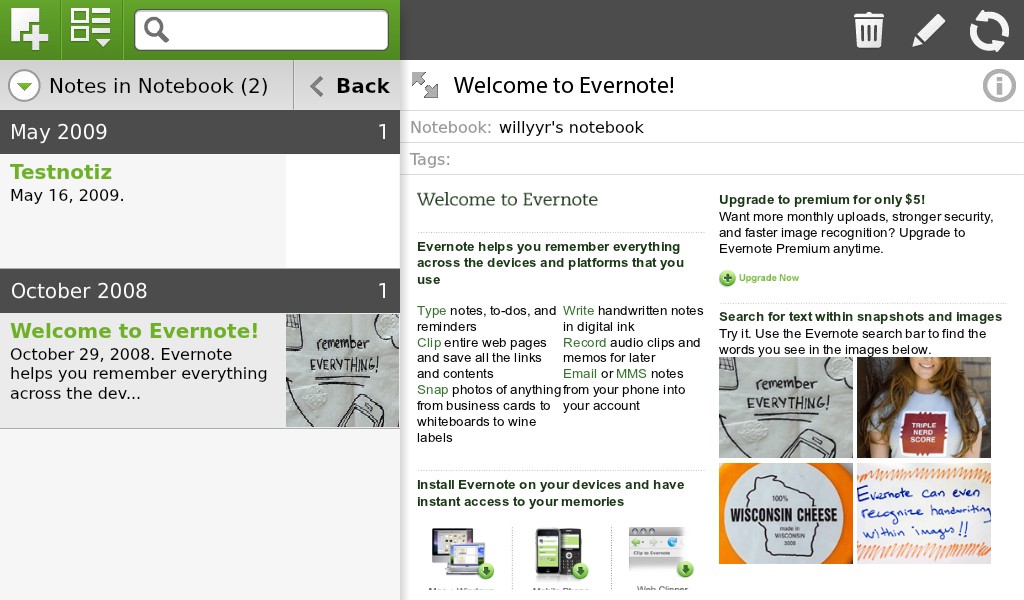The width and height of the screenshot is (1024, 600).
Task: Open the Wisconsin Cheese image
Action: pyautogui.click(x=786, y=513)
